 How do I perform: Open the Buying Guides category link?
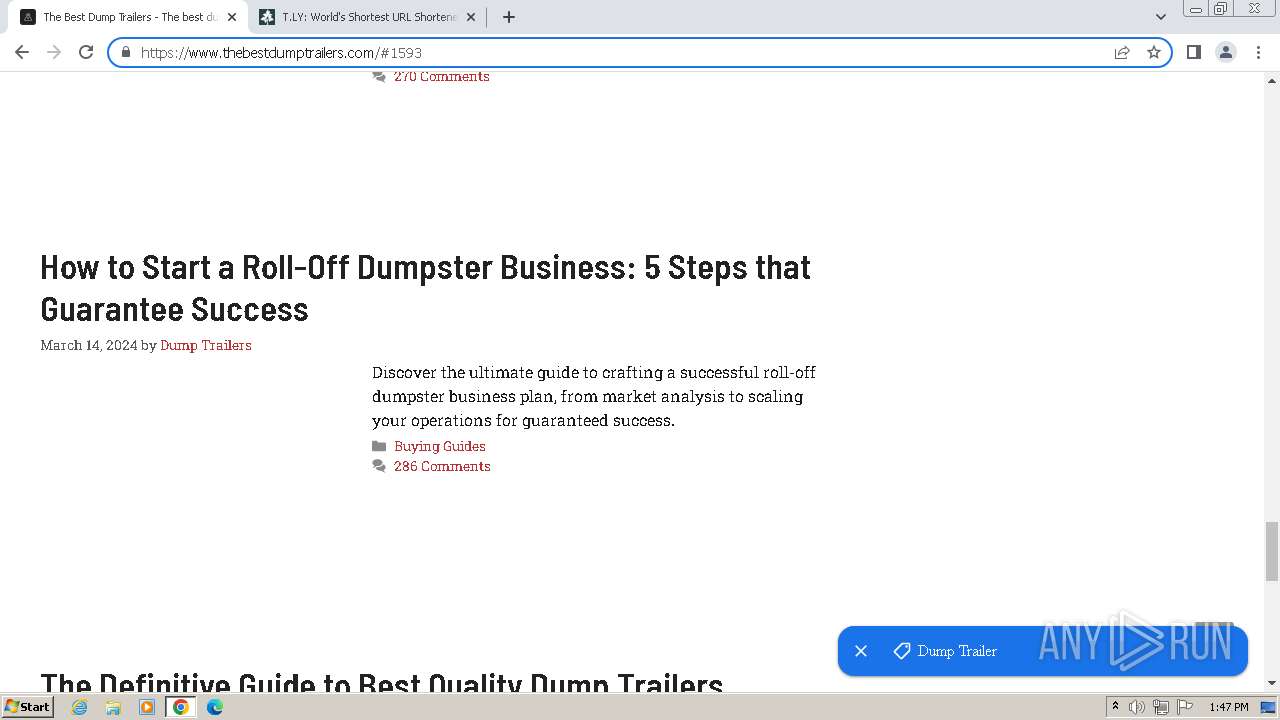tap(440, 446)
